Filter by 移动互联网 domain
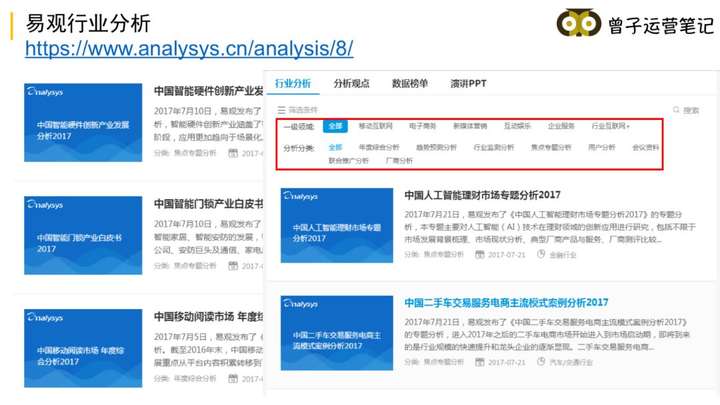 [376, 126]
